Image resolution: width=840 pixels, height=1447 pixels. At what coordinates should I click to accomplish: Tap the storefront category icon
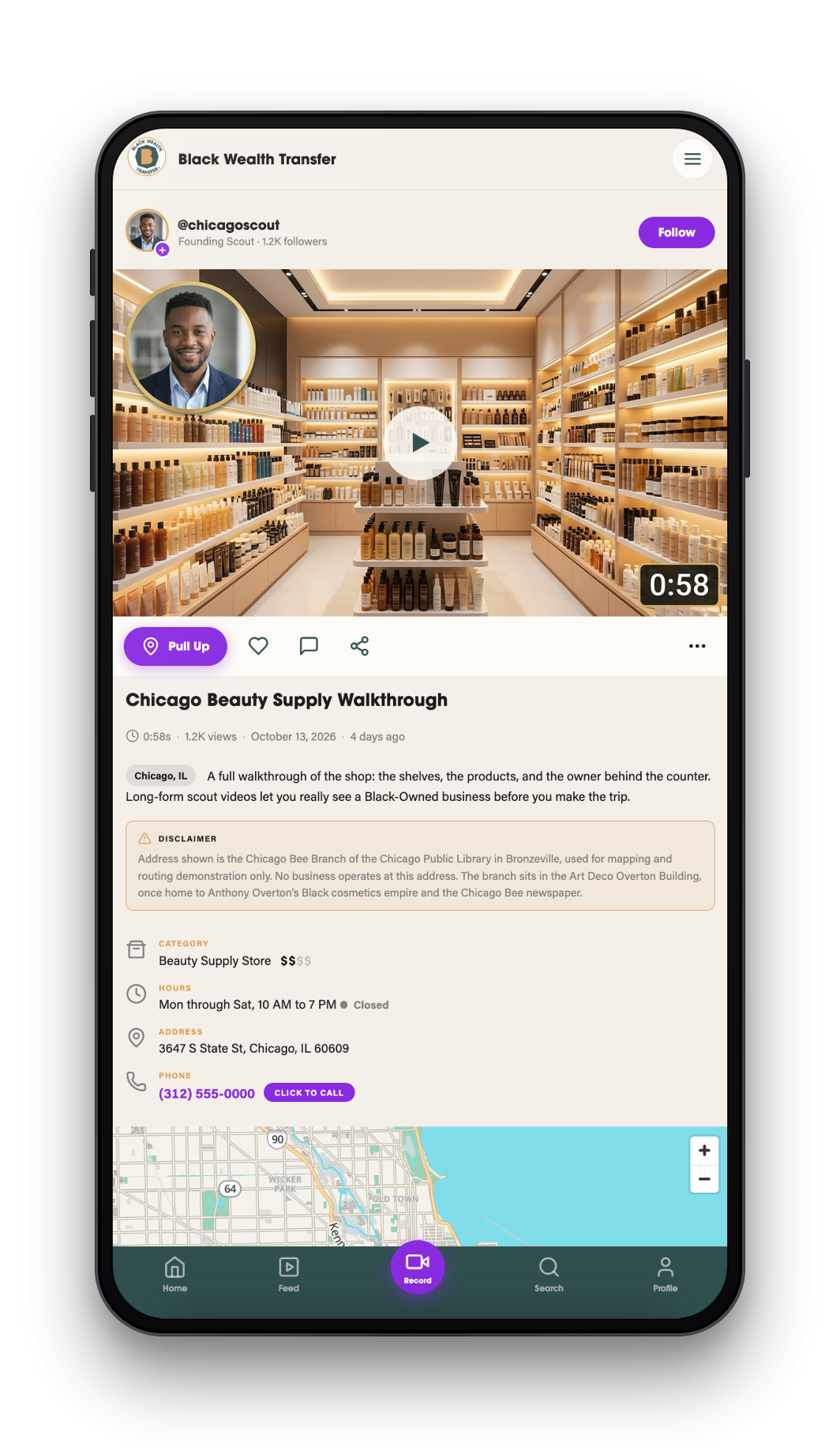point(137,949)
